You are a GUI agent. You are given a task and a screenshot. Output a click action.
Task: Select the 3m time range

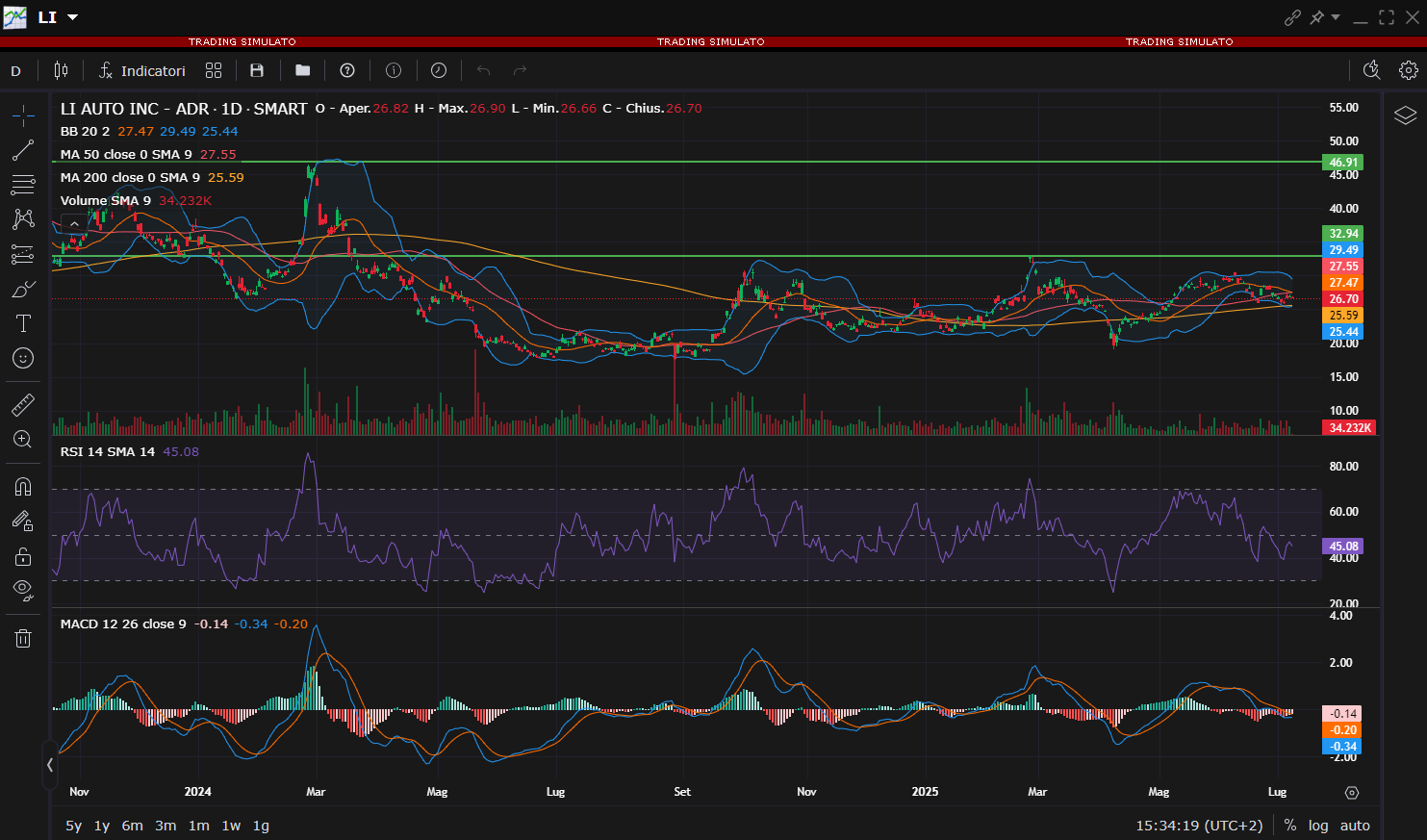(166, 826)
